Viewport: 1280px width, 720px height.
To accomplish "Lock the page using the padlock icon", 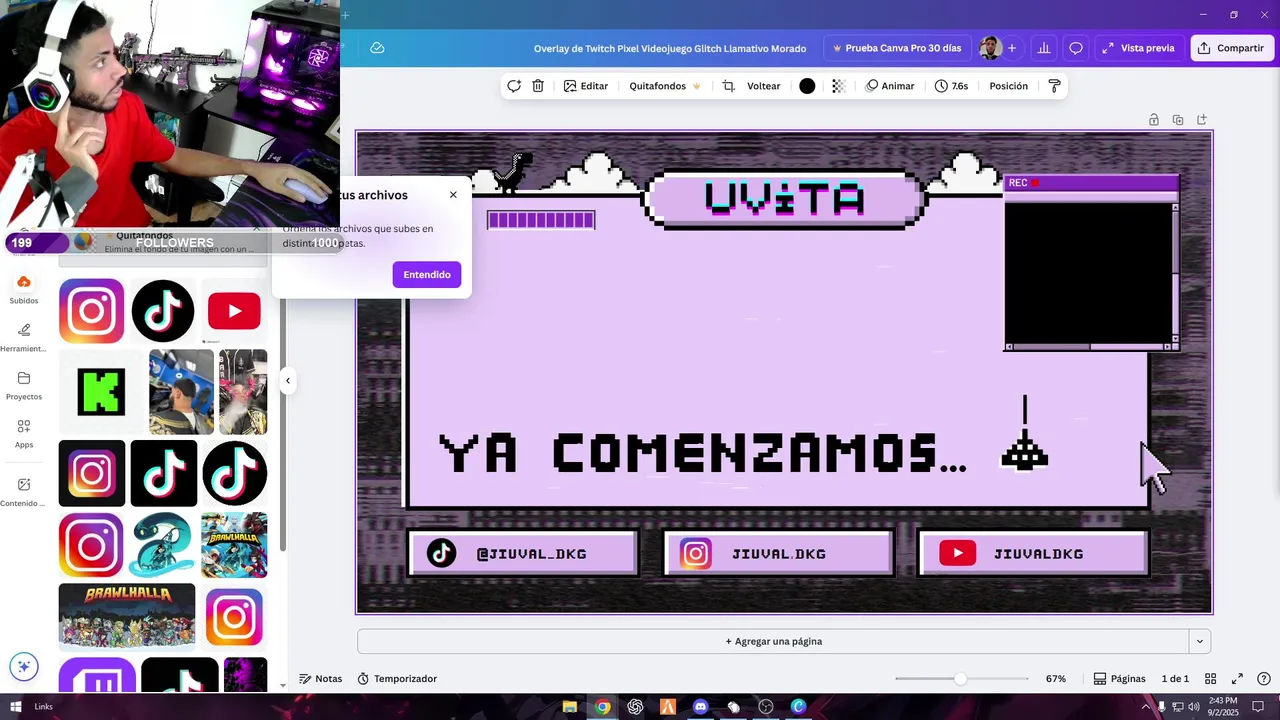I will point(1154,120).
